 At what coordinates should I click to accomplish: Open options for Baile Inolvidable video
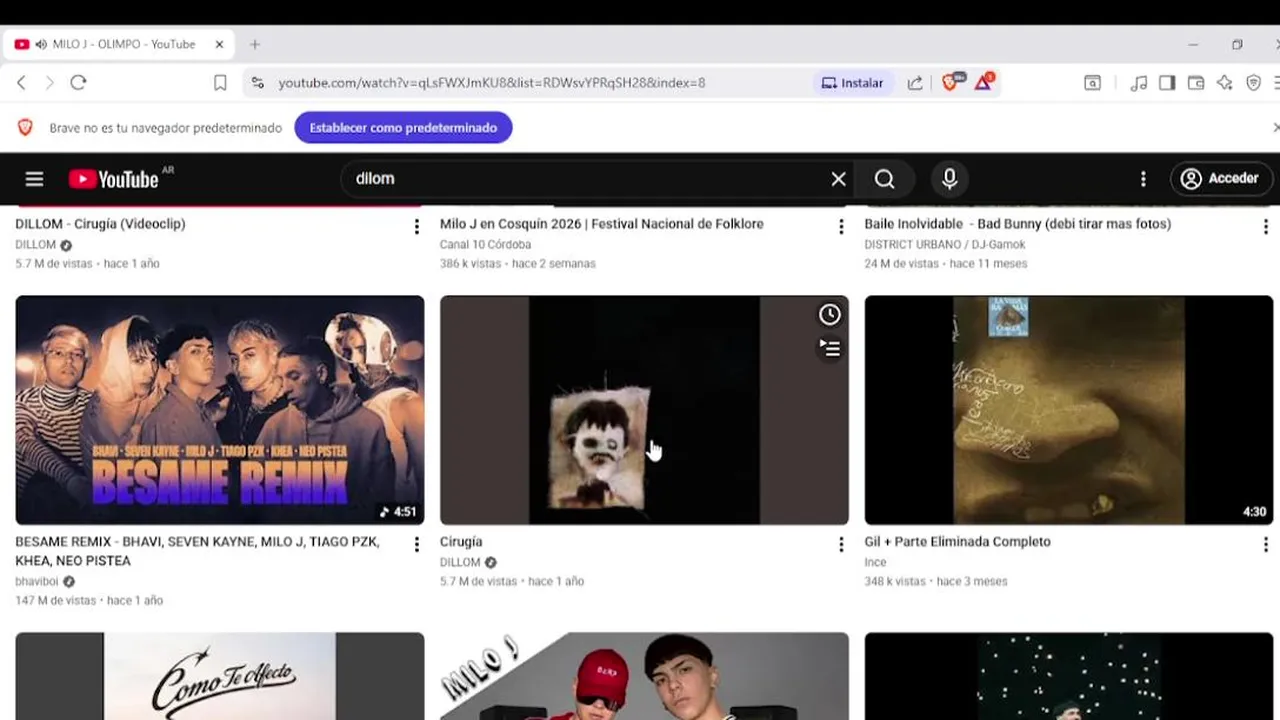(1265, 227)
